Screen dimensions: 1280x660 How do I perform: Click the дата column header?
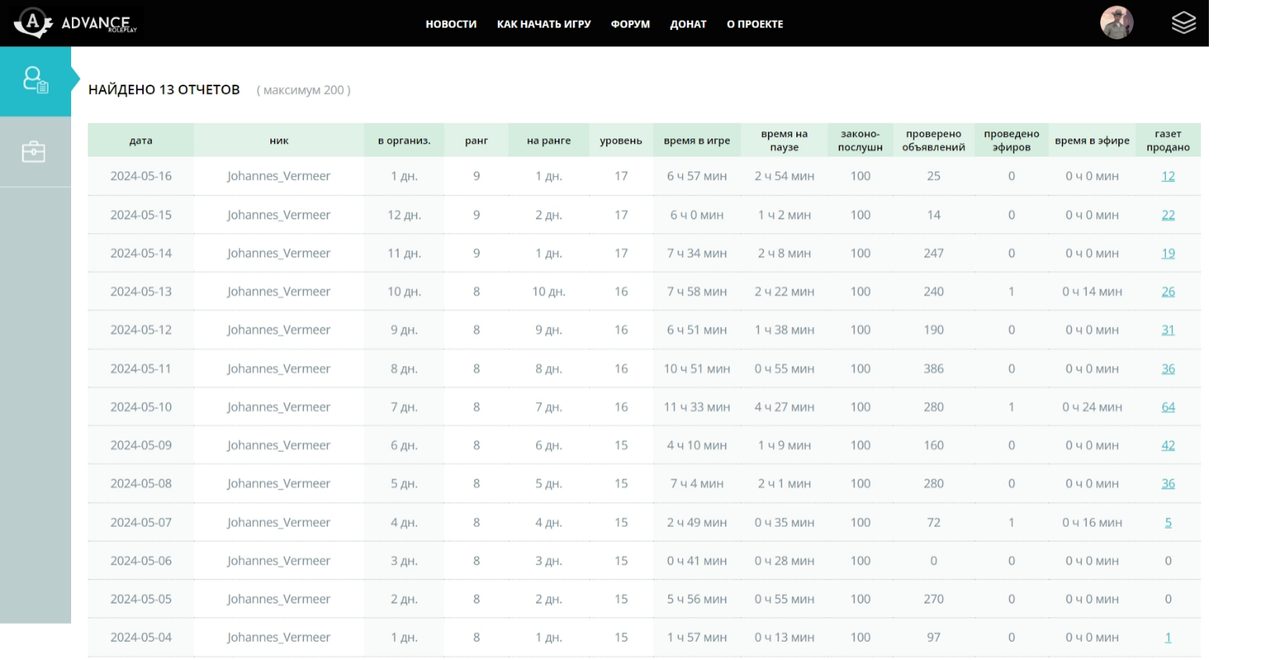tap(141, 140)
